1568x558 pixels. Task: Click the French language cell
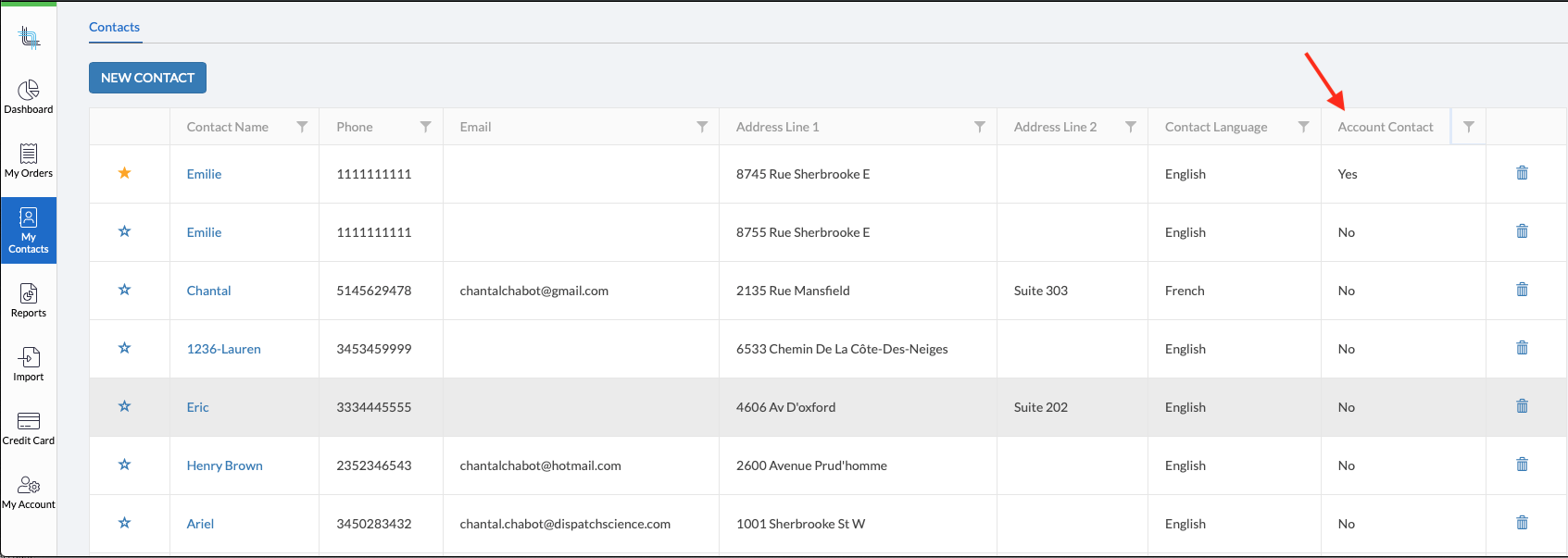1185,291
